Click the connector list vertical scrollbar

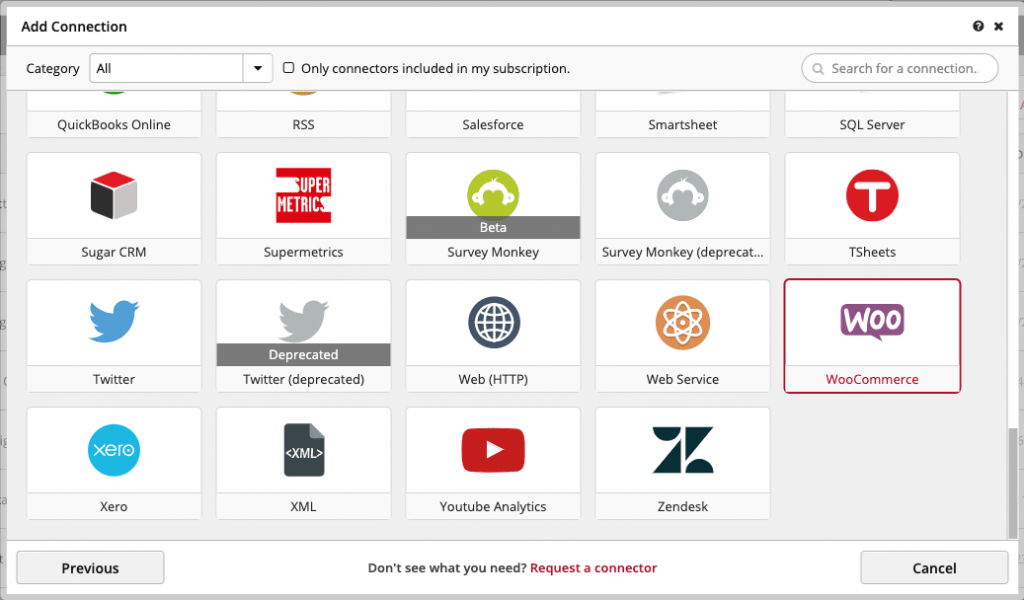[1013, 482]
